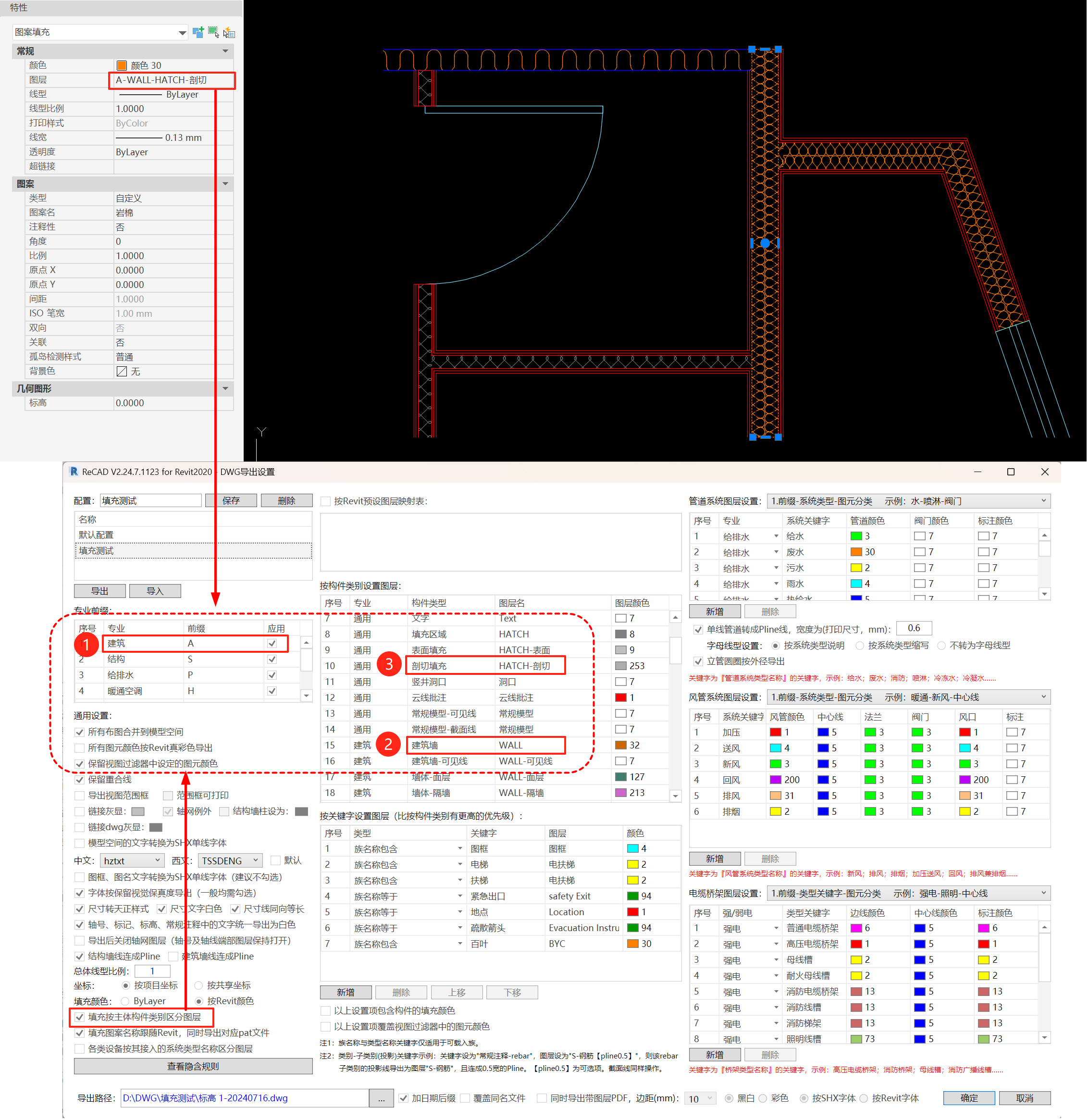
Task: Select the ByLayer fill color radio
Action: [x=125, y=1001]
